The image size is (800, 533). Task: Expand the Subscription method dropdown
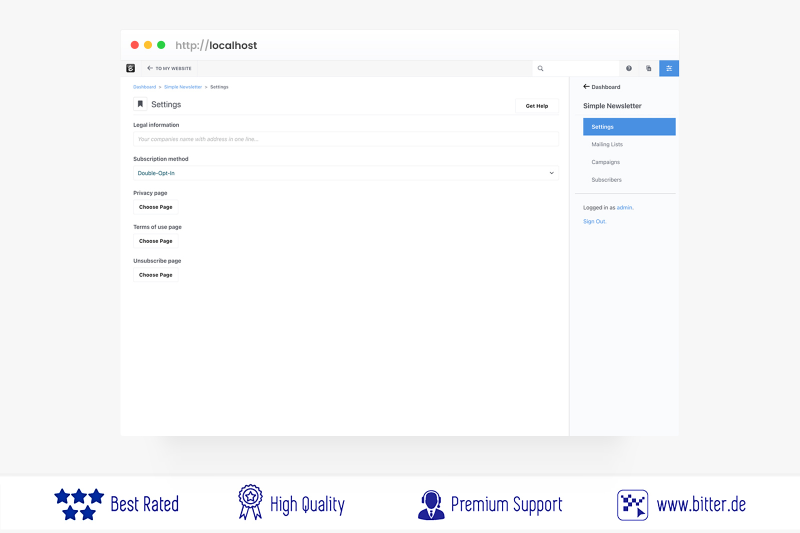[345, 173]
